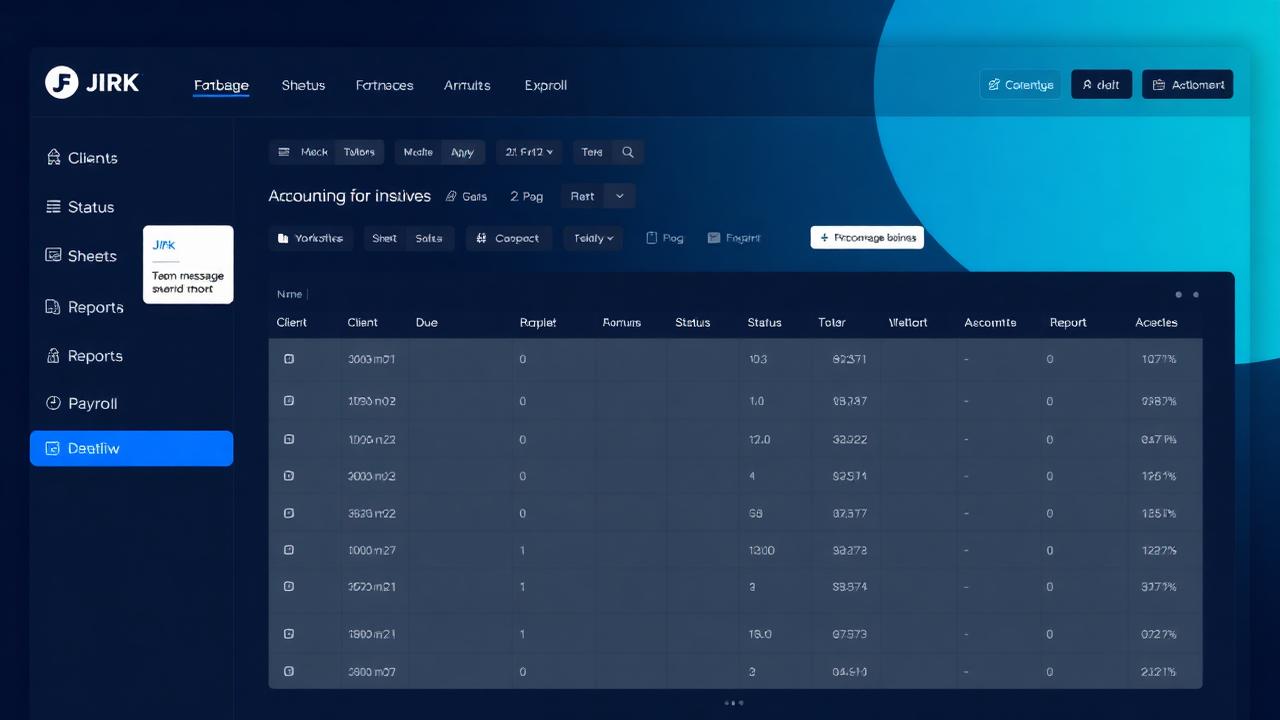Viewport: 1280px width, 720px height.
Task: Select the Tallors filter segment
Action: pyautogui.click(x=359, y=152)
